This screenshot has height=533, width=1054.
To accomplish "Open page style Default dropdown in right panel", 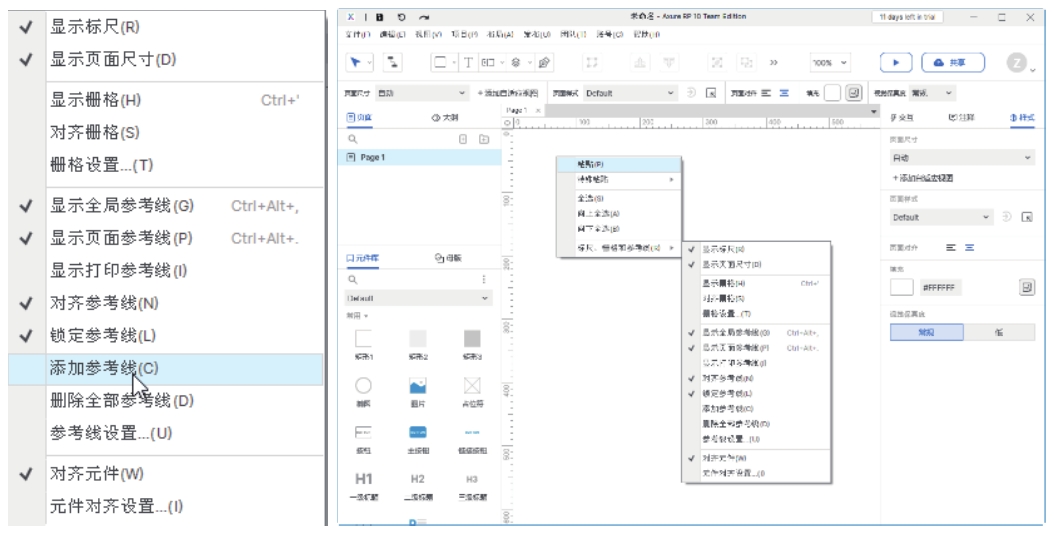I will [x=940, y=217].
